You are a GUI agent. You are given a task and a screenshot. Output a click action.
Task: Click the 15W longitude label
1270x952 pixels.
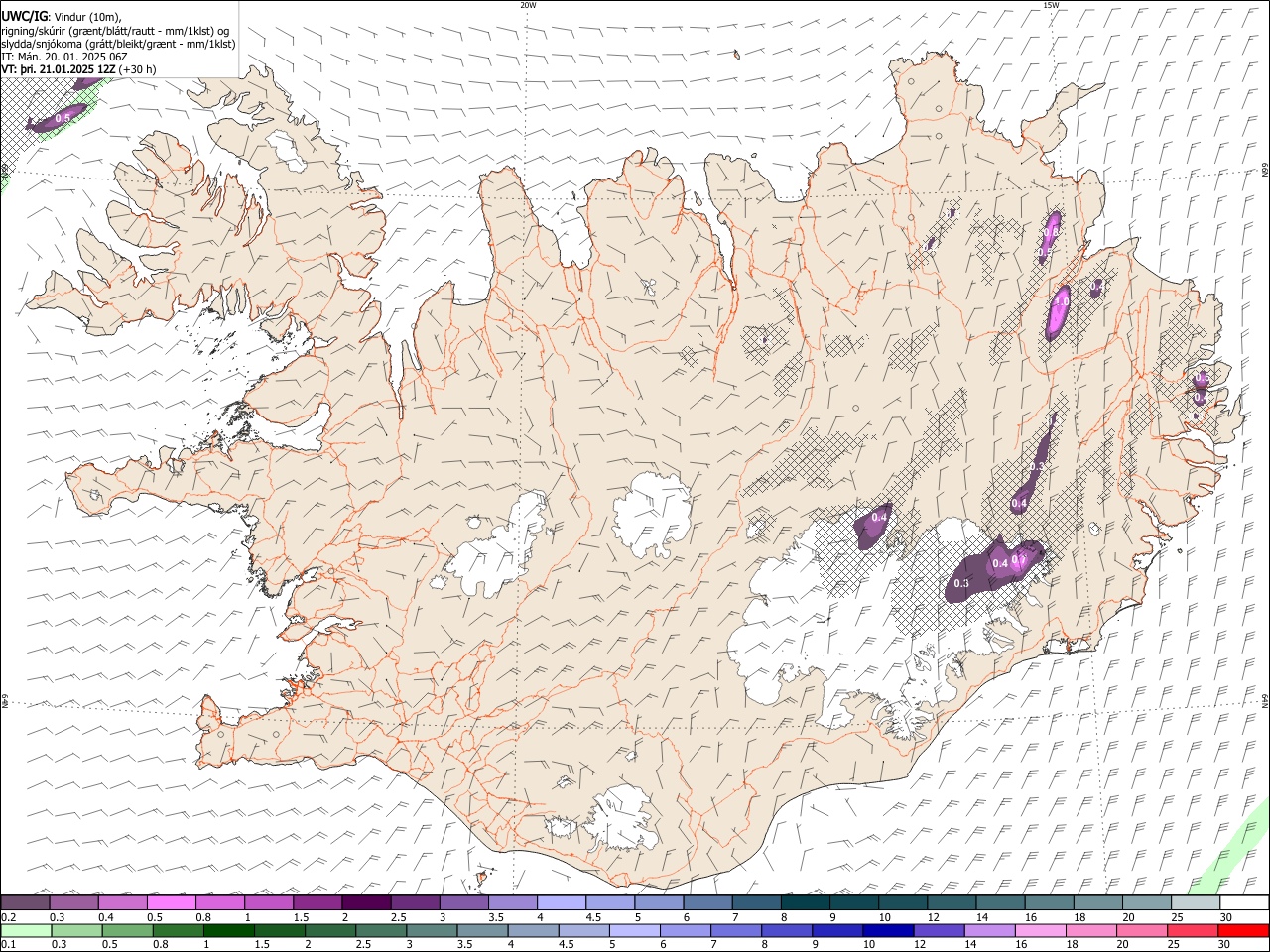pyautogui.click(x=1050, y=5)
